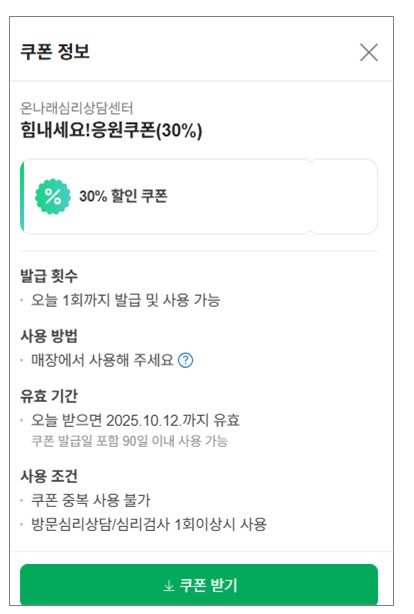Click the green percent badge icon
Screen dimensions: 414x614
pyautogui.click(x=53, y=196)
